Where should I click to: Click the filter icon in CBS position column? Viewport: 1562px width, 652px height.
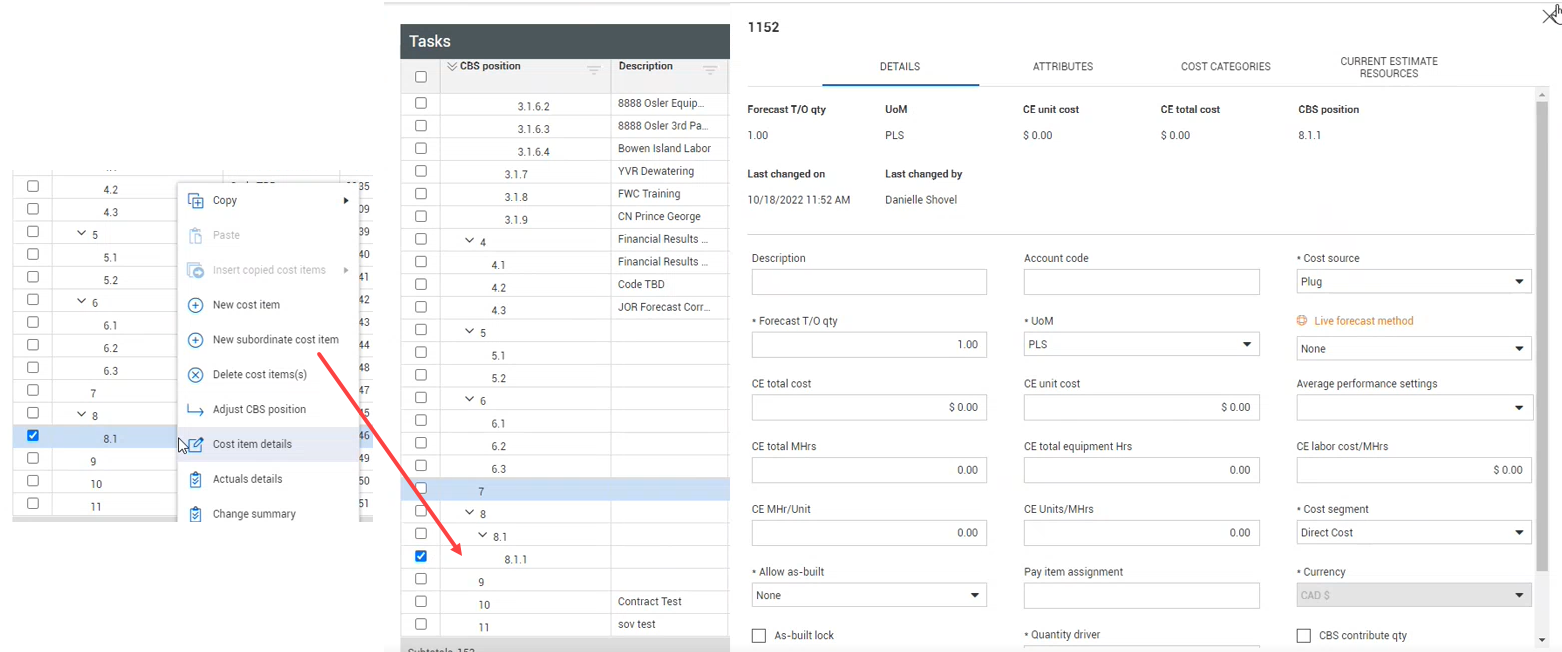tap(594, 70)
